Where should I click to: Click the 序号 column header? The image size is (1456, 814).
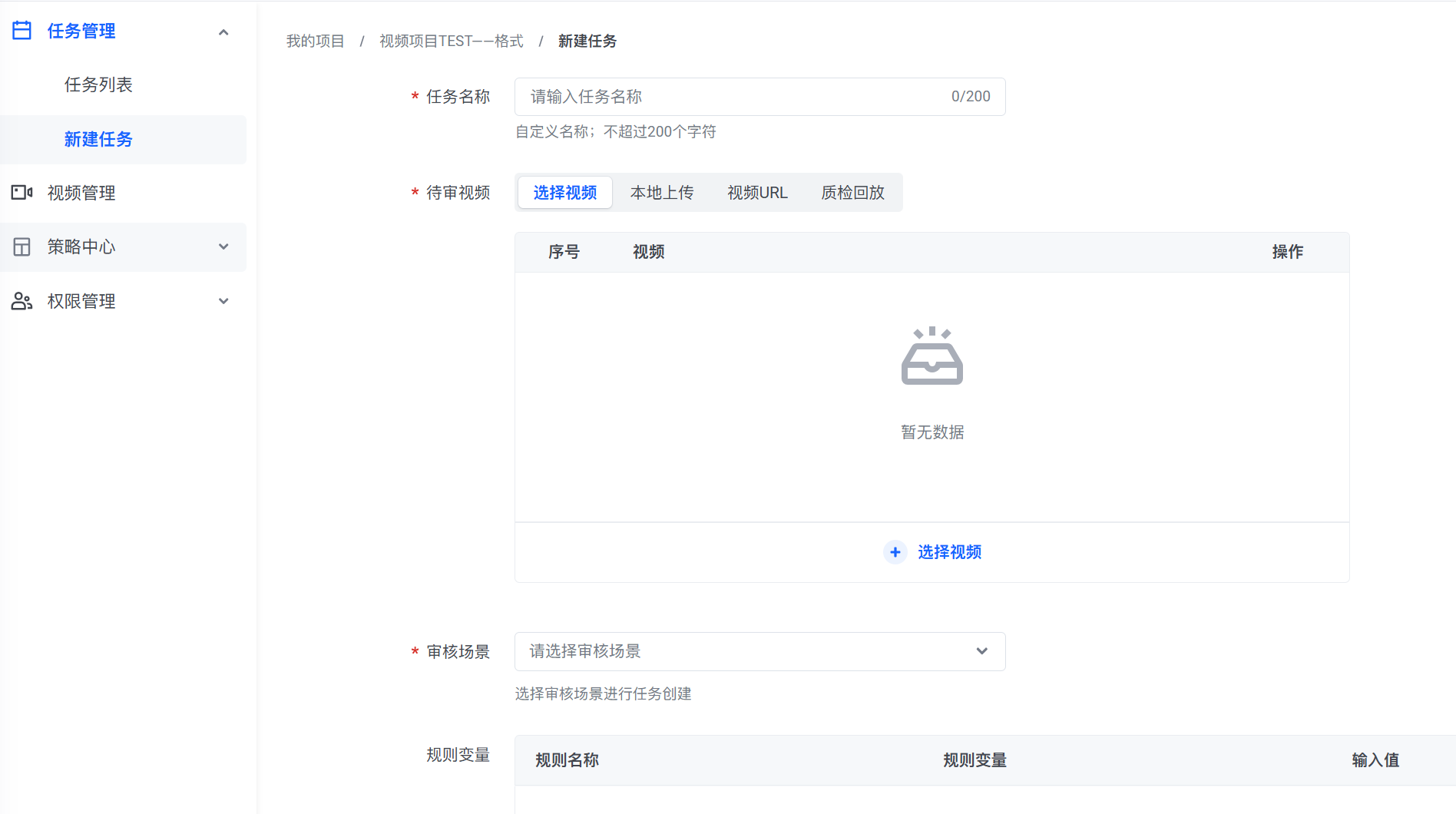point(564,252)
